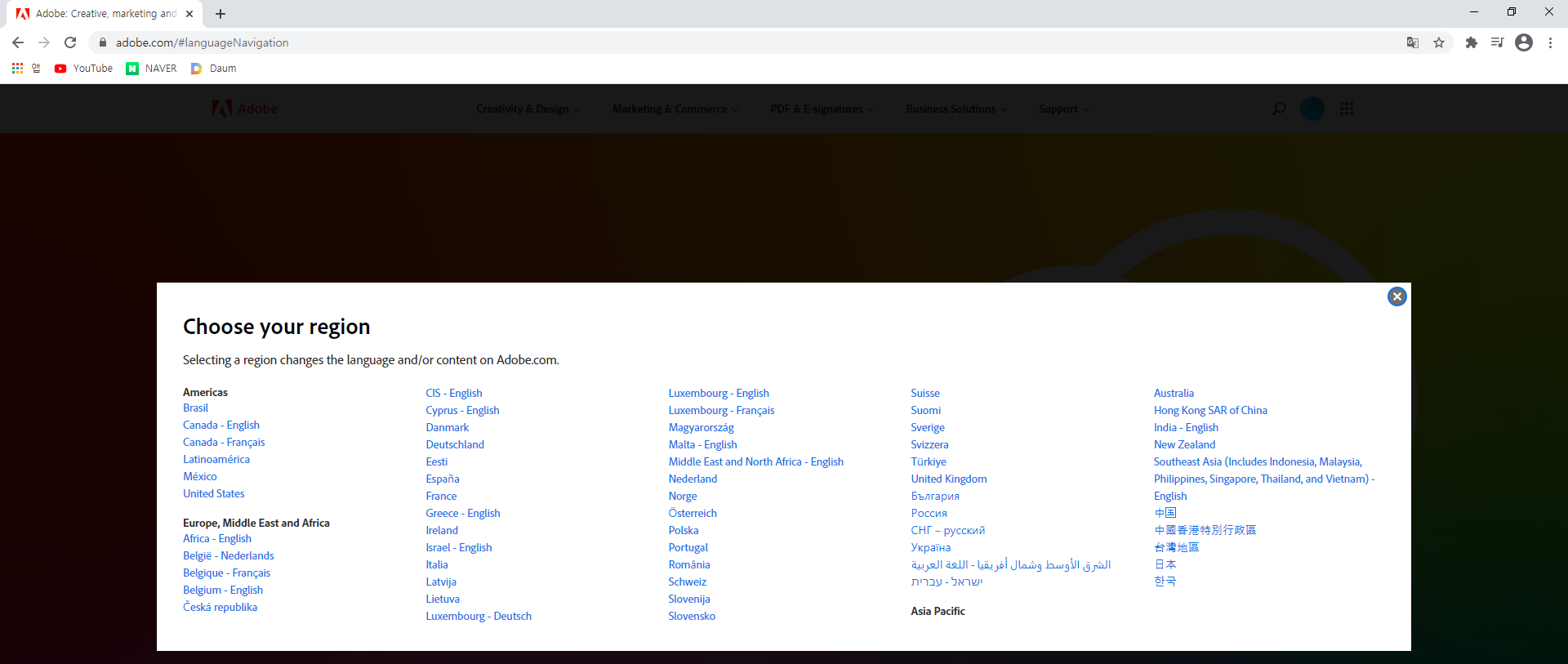Open NAVER bookmark
Screen dimensions: 1568x664
point(151,69)
